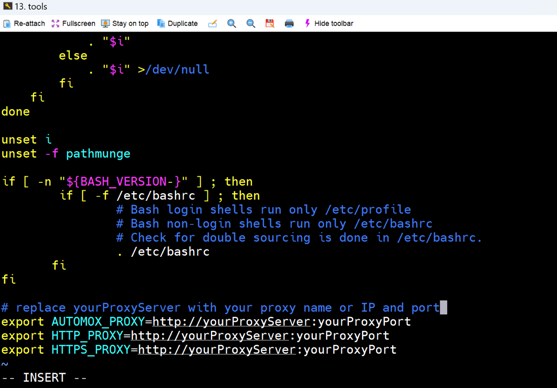The height and width of the screenshot is (388, 557).
Task: Click the pencil rename/edit icon in toolbar
Action: click(x=212, y=23)
